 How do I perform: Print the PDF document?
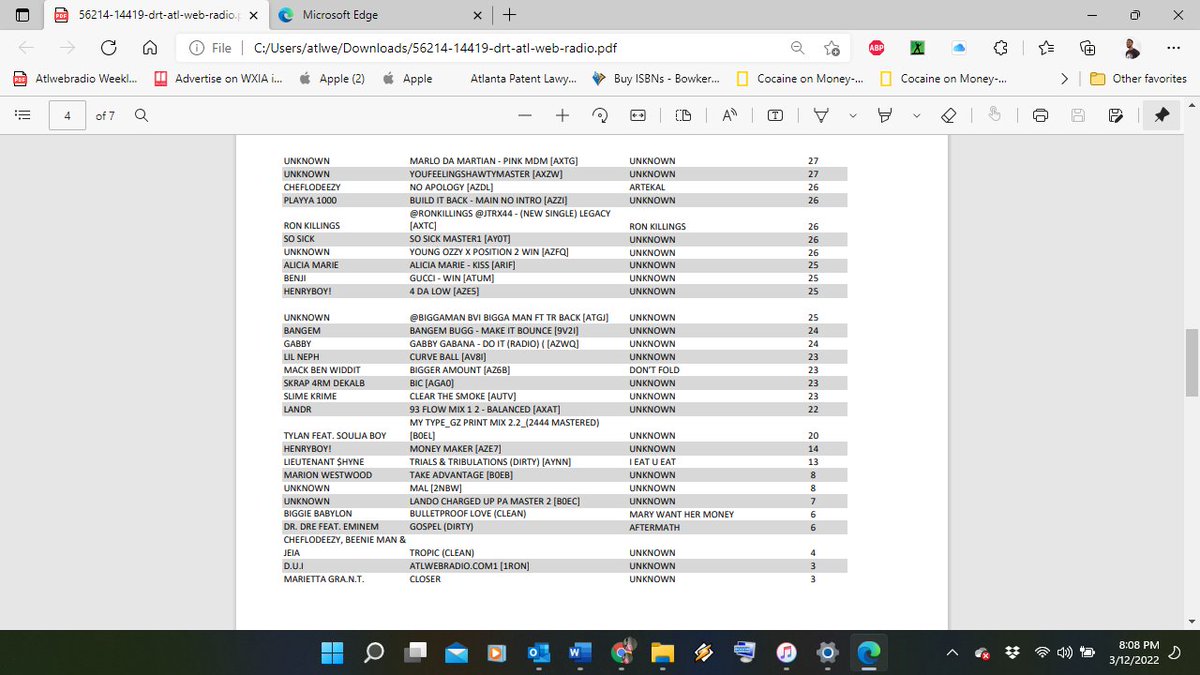click(1040, 116)
